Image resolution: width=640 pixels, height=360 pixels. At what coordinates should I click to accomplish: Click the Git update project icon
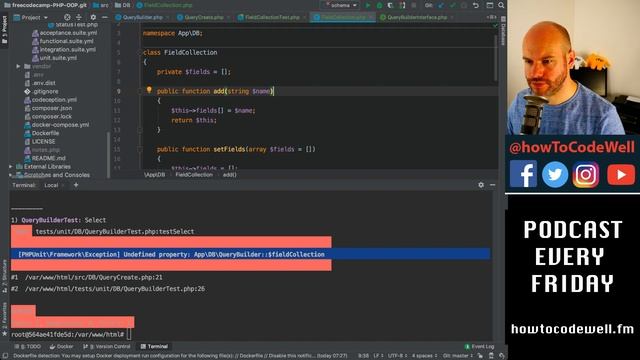(x=441, y=5)
